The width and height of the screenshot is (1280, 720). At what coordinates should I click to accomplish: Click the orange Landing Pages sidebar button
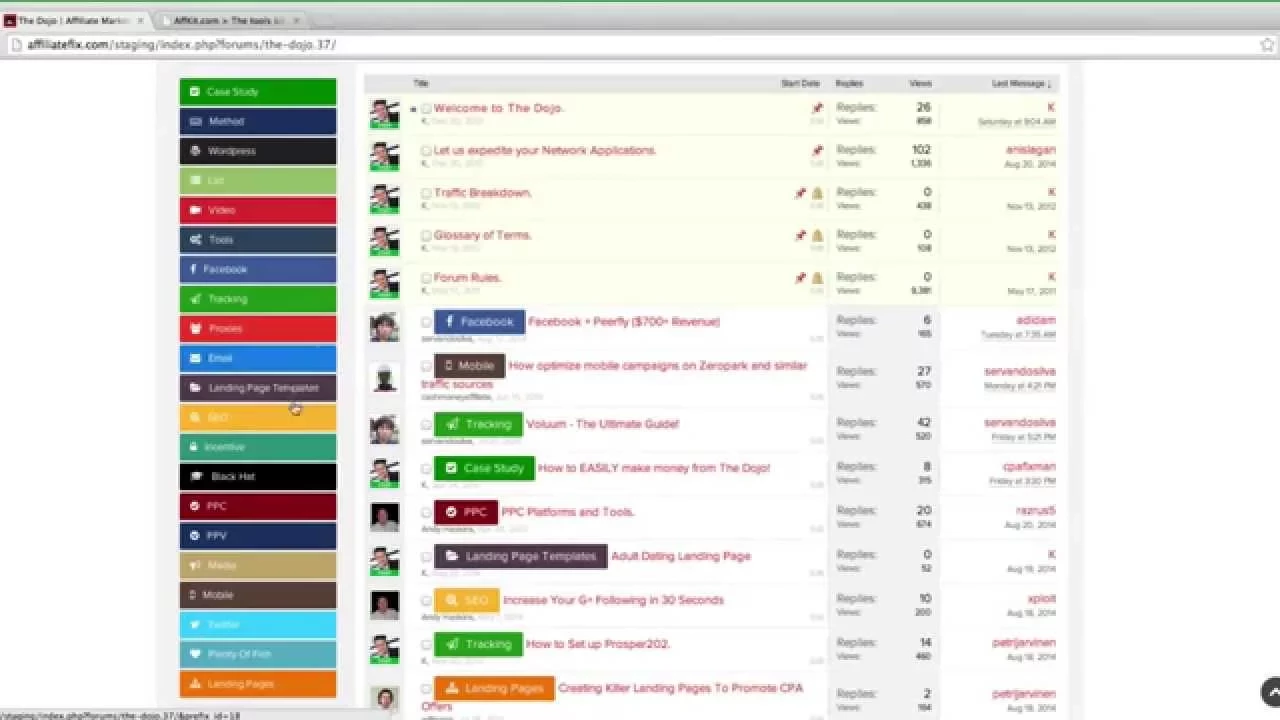258,684
